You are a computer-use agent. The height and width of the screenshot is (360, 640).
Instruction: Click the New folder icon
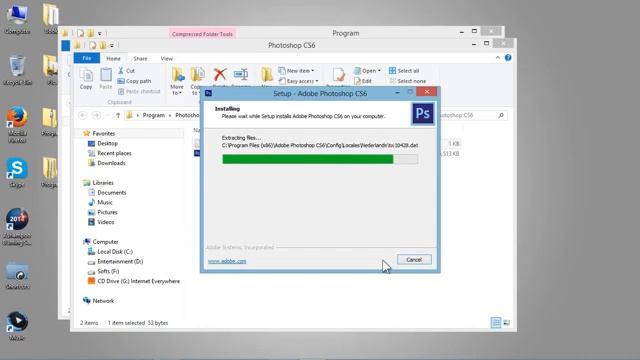[267, 75]
